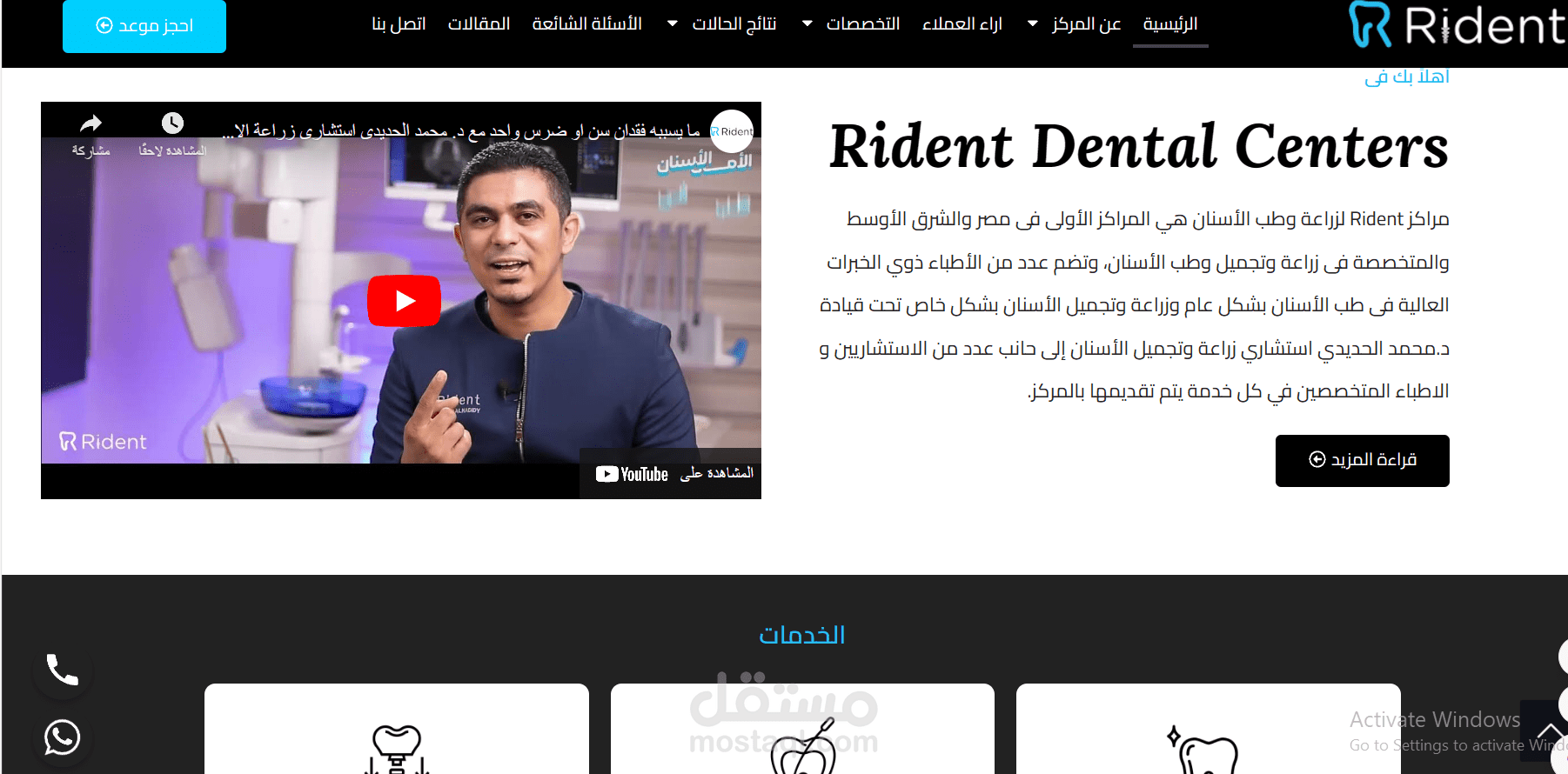
Task: Visit the المقالات articles page
Action: coord(479,23)
